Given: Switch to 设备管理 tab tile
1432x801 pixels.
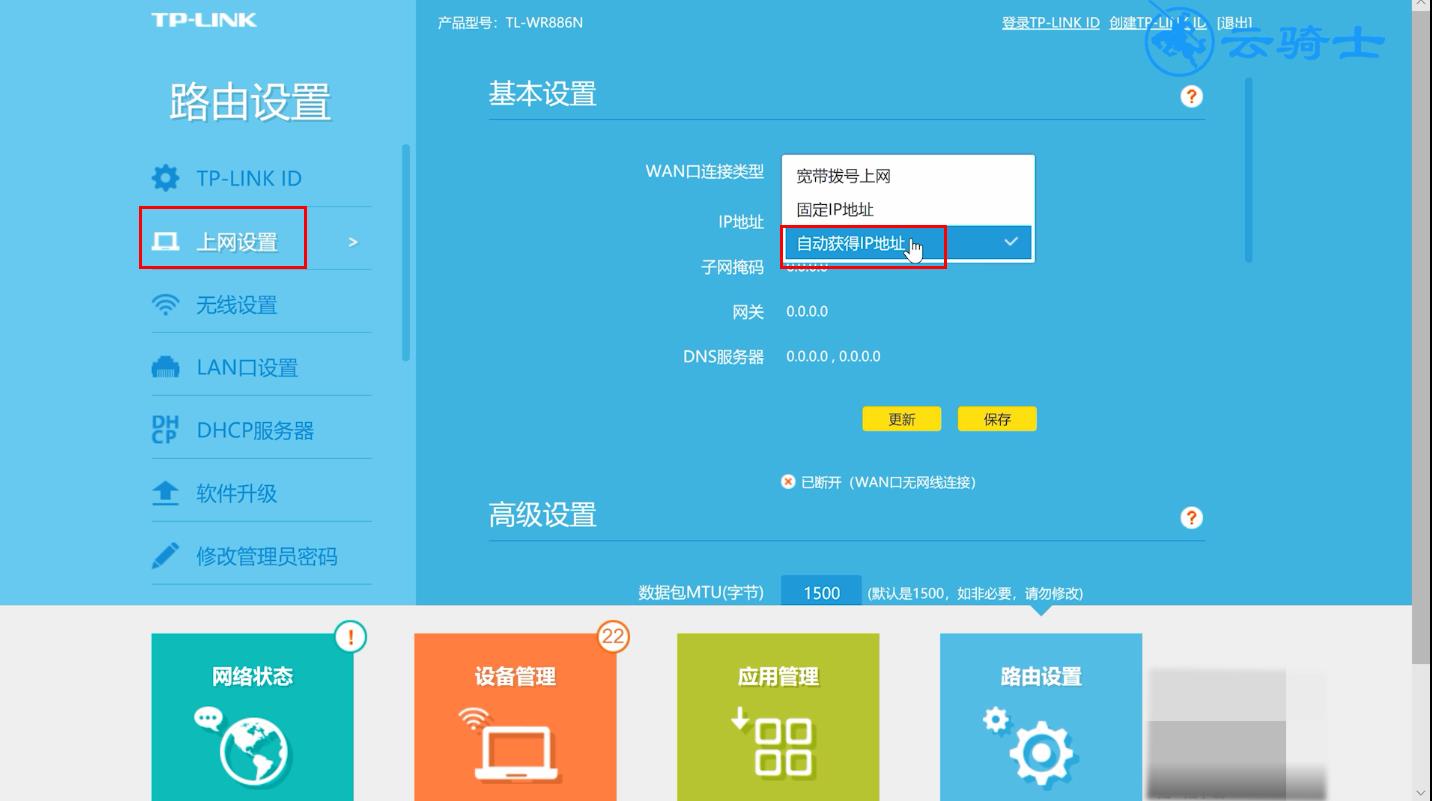Looking at the screenshot, I should (515, 716).
